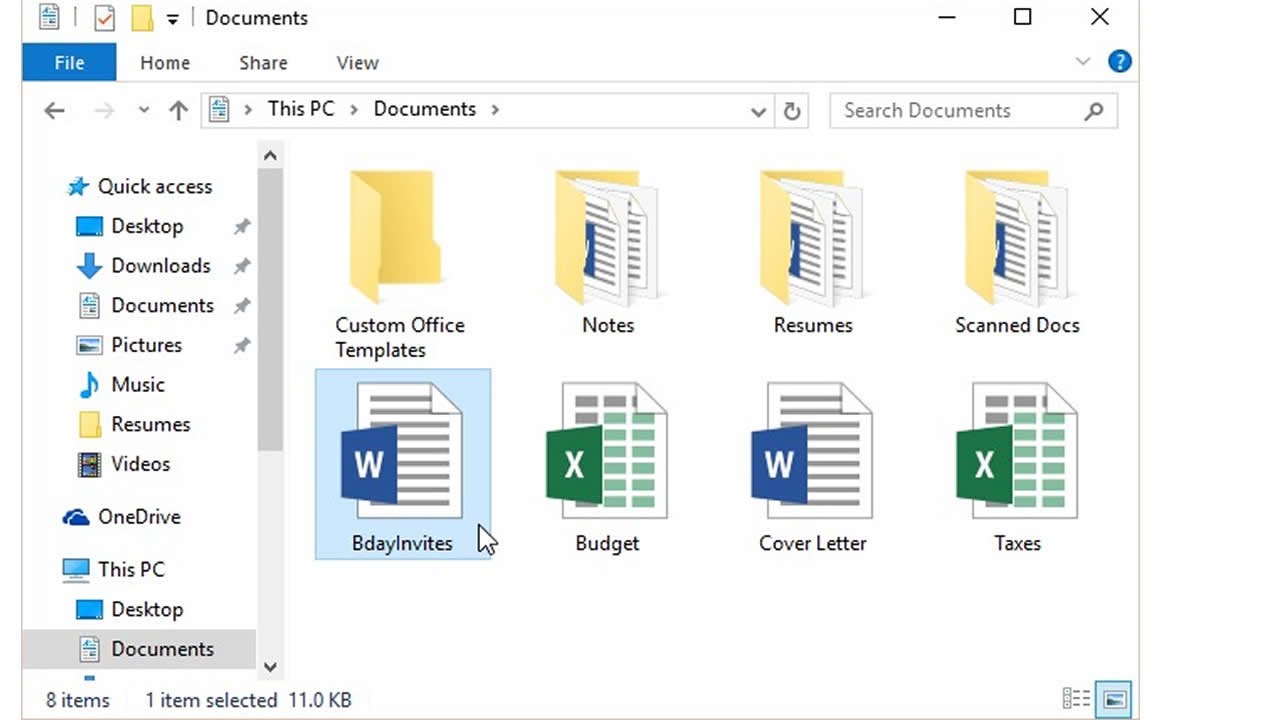The image size is (1280, 720).
Task: Click chevron after Documents in address bar
Action: point(495,110)
